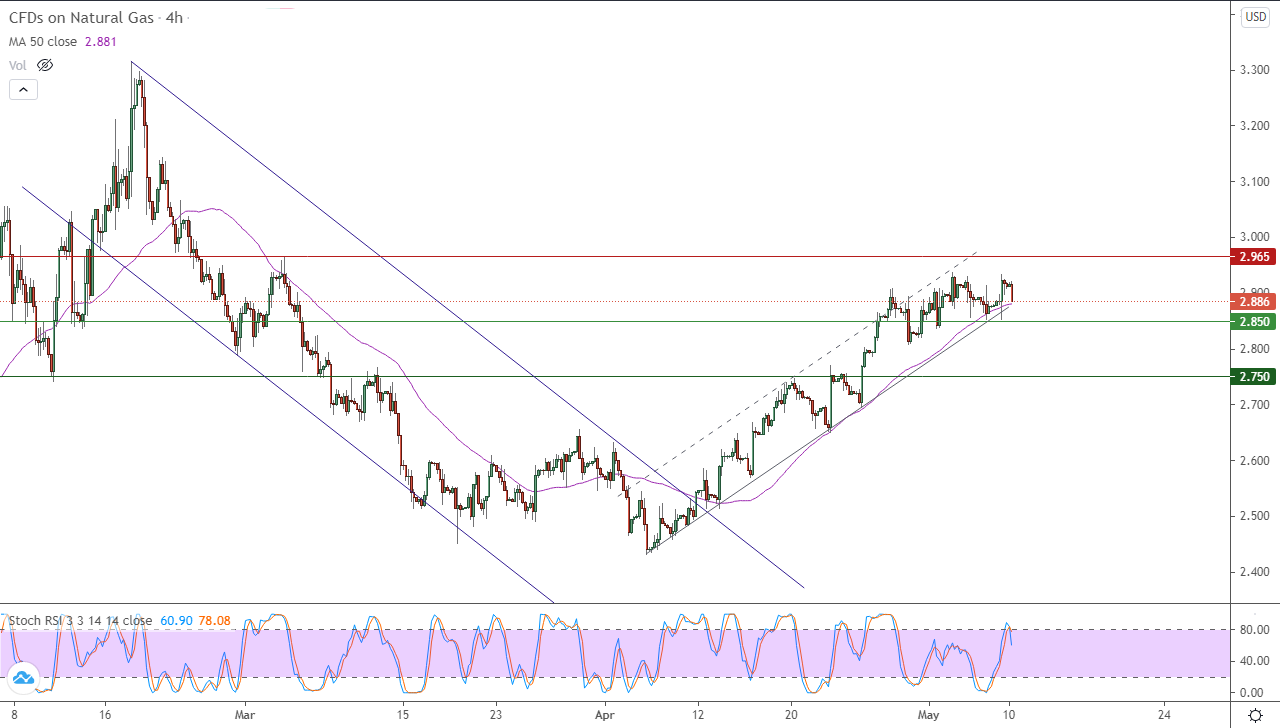Click the 23 date label on time axis
This screenshot has width=1280, height=728.
(x=497, y=715)
